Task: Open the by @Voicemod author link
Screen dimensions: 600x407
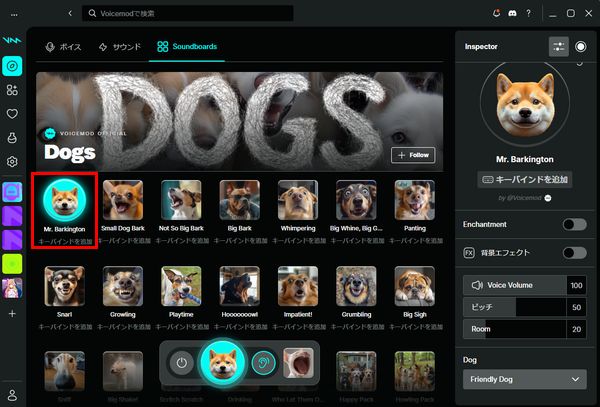Action: [525, 198]
